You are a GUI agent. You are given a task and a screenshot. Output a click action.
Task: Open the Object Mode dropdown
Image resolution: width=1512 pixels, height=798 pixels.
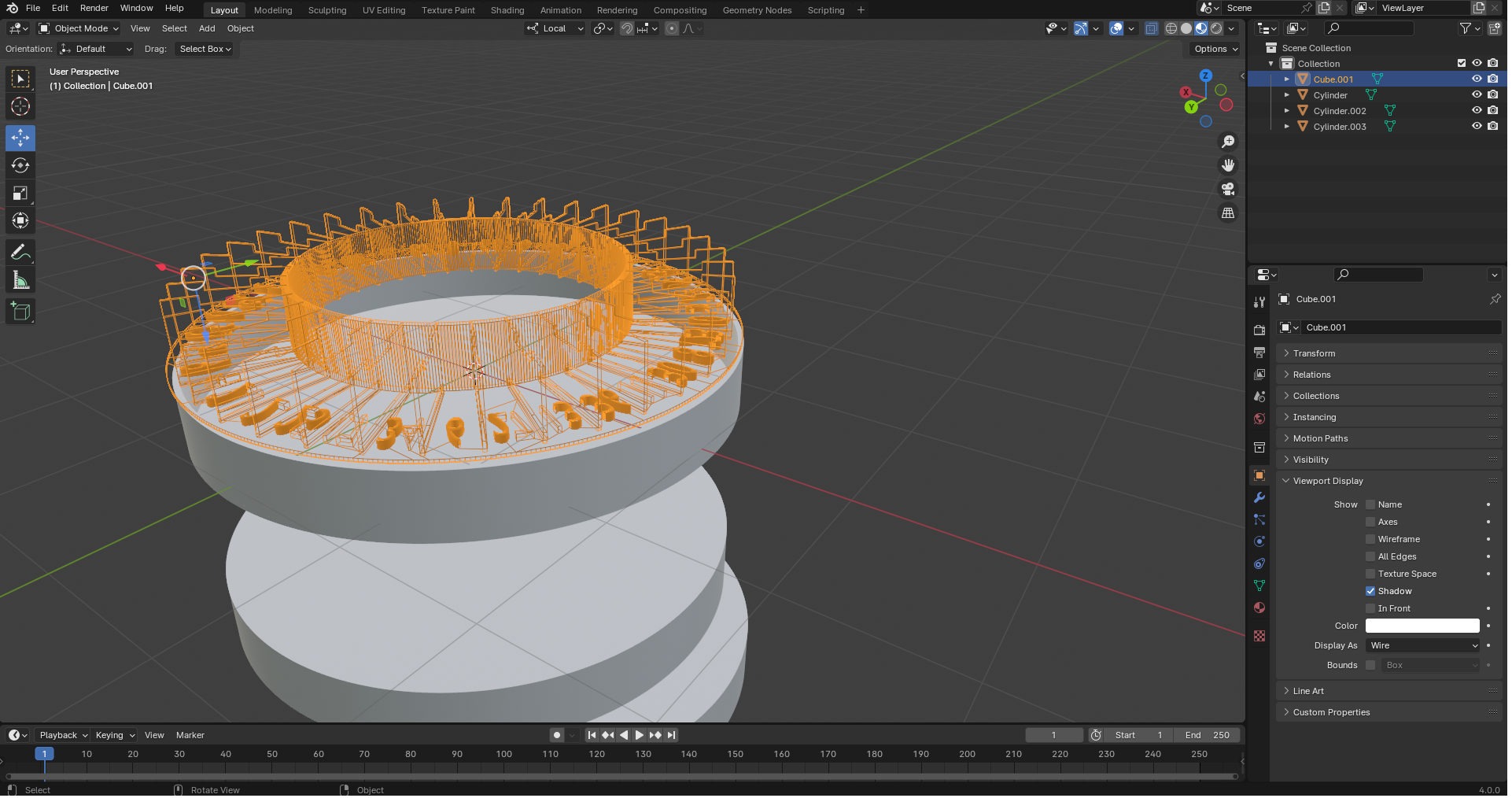(79, 28)
